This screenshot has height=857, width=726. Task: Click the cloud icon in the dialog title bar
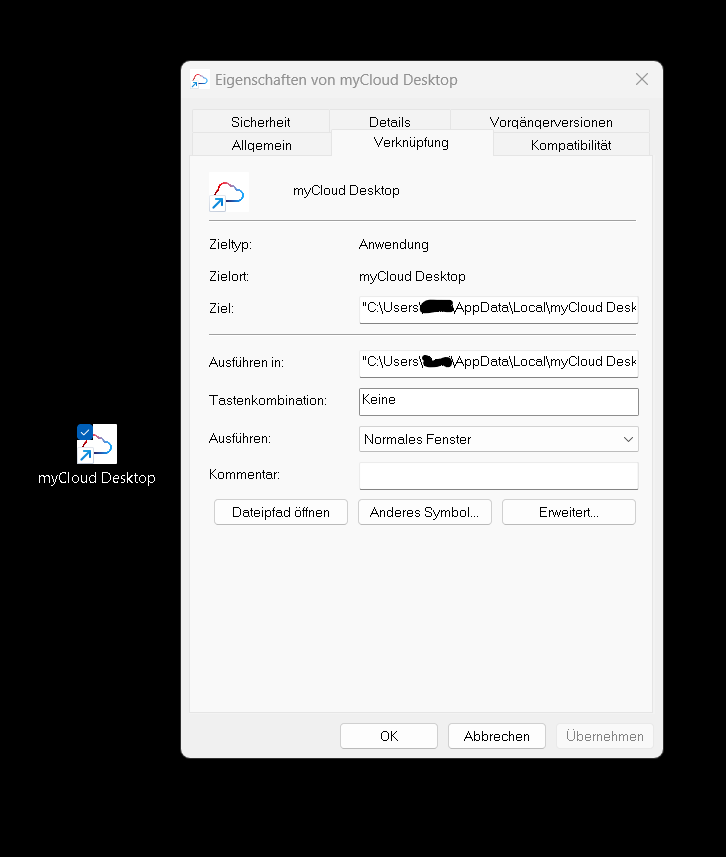click(x=200, y=80)
